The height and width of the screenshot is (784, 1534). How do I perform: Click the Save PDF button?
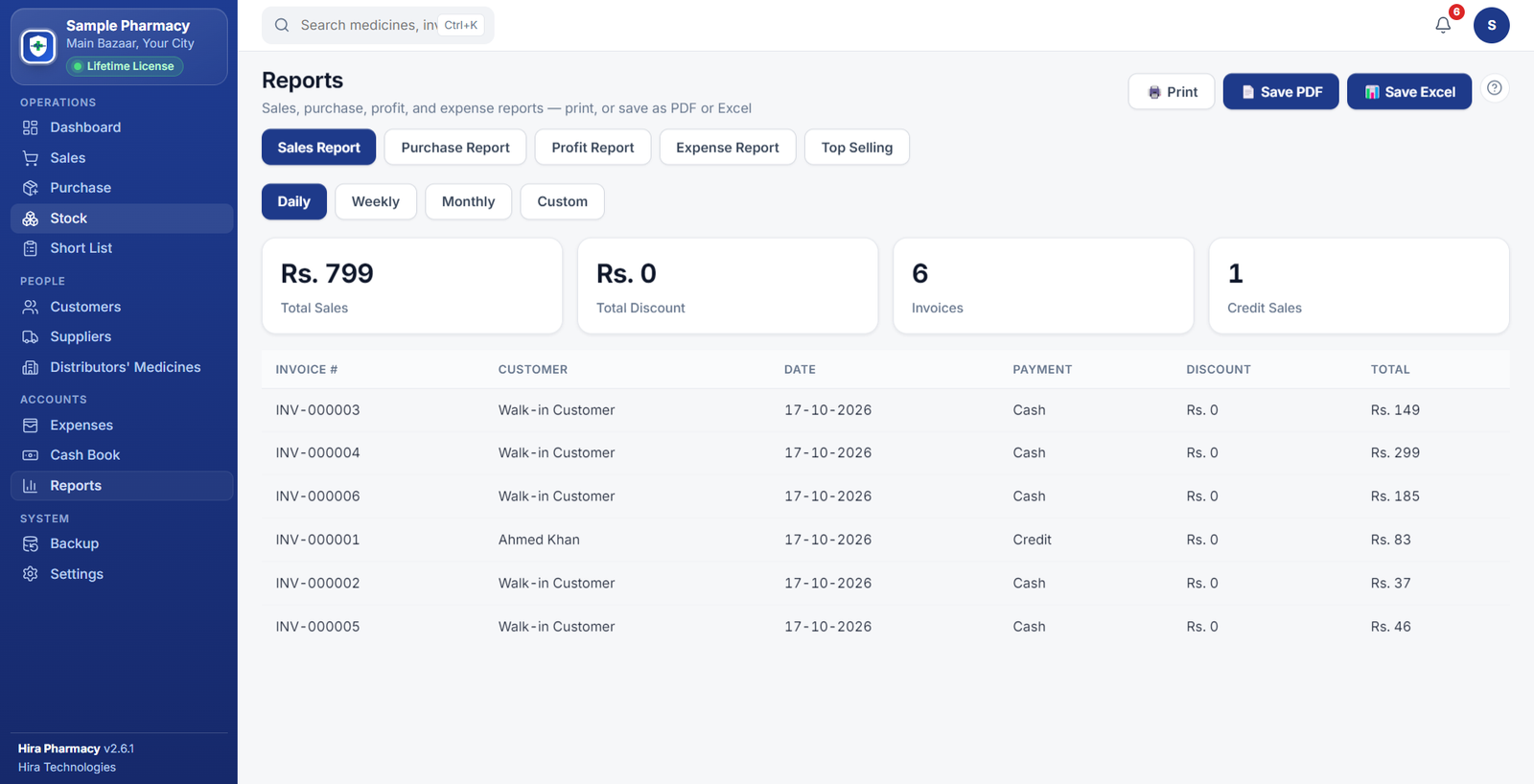[x=1281, y=92]
